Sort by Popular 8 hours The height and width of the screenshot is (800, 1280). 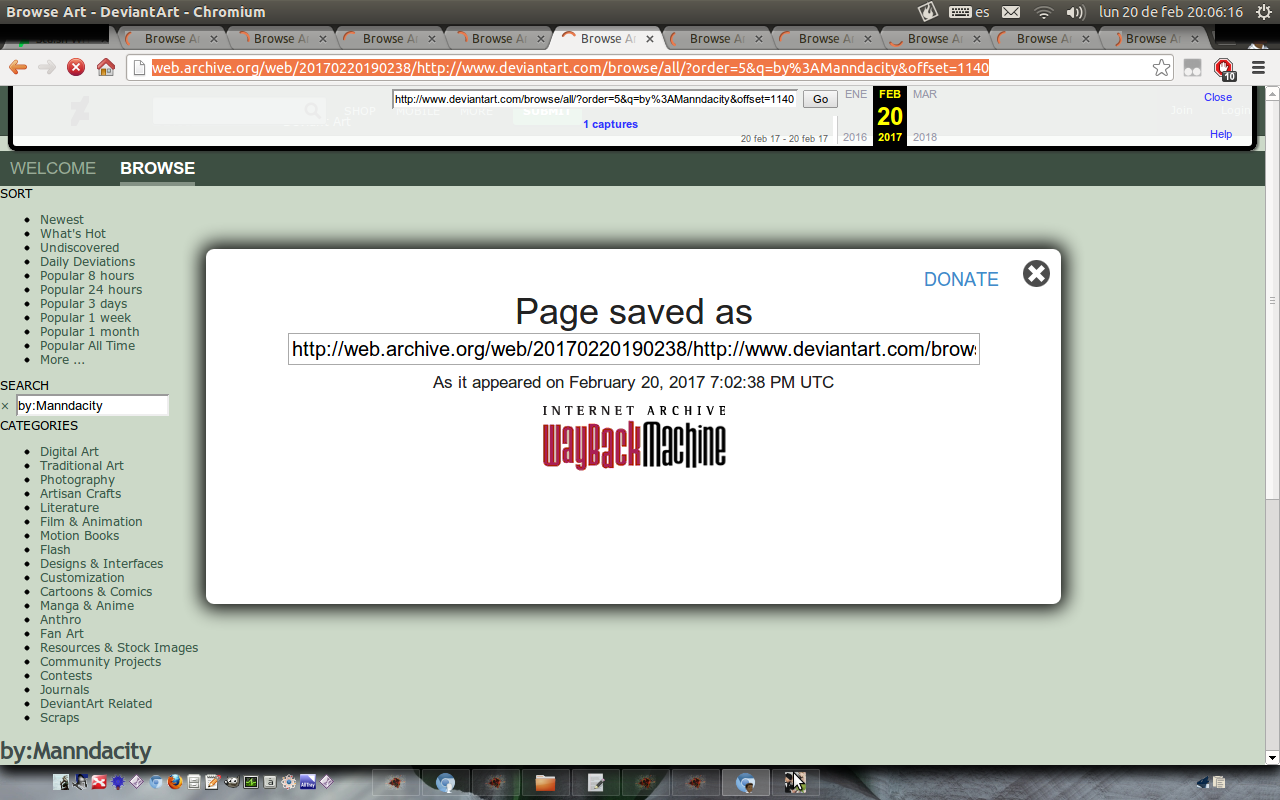[87, 276]
